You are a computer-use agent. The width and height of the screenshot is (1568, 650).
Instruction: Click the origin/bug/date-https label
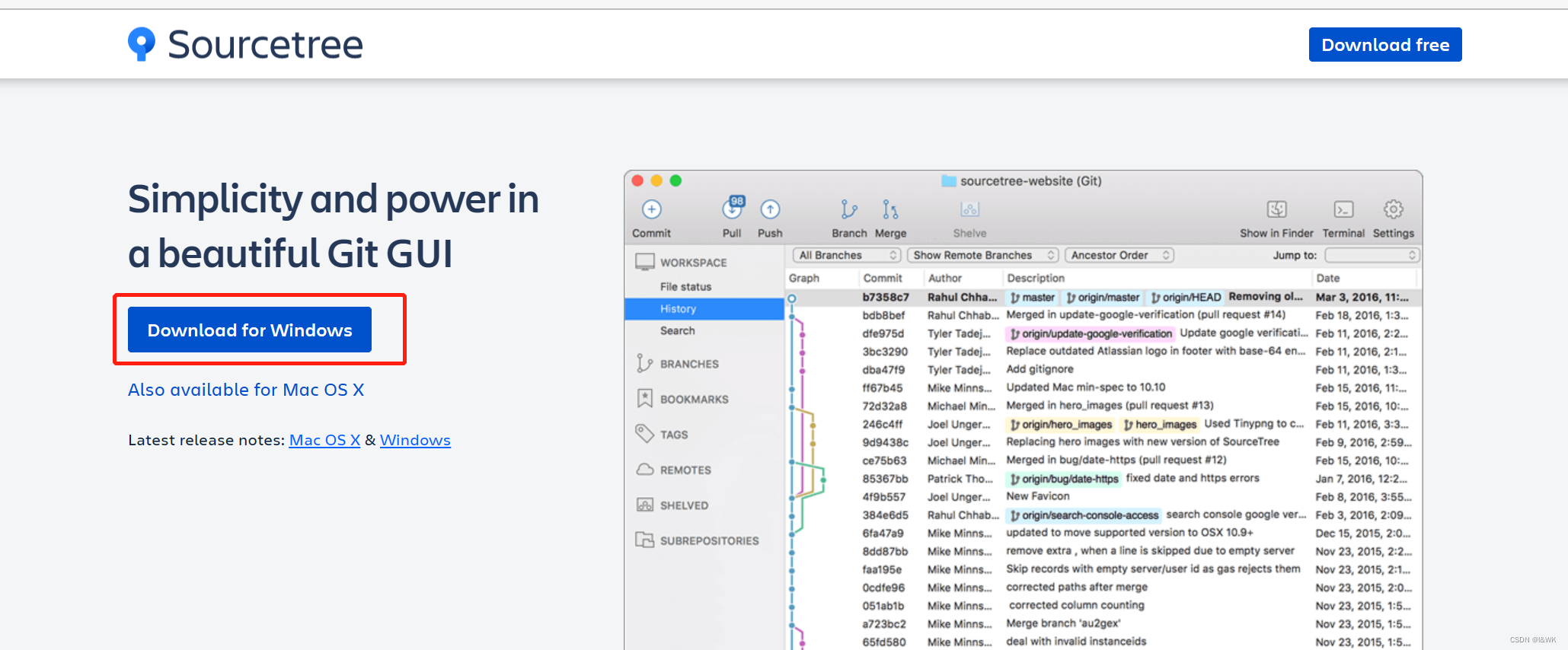[1063, 479]
